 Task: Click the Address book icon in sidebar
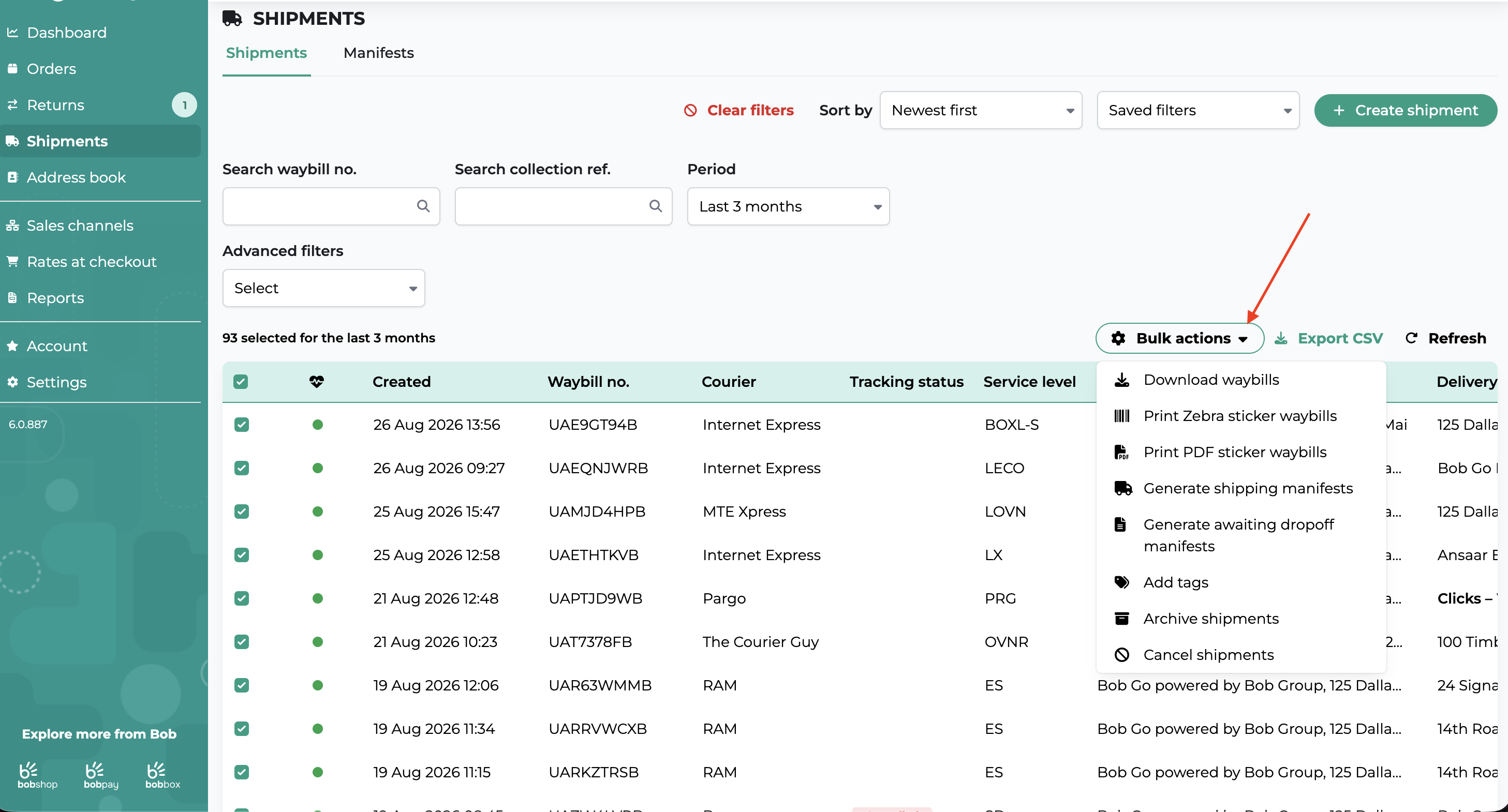12,177
